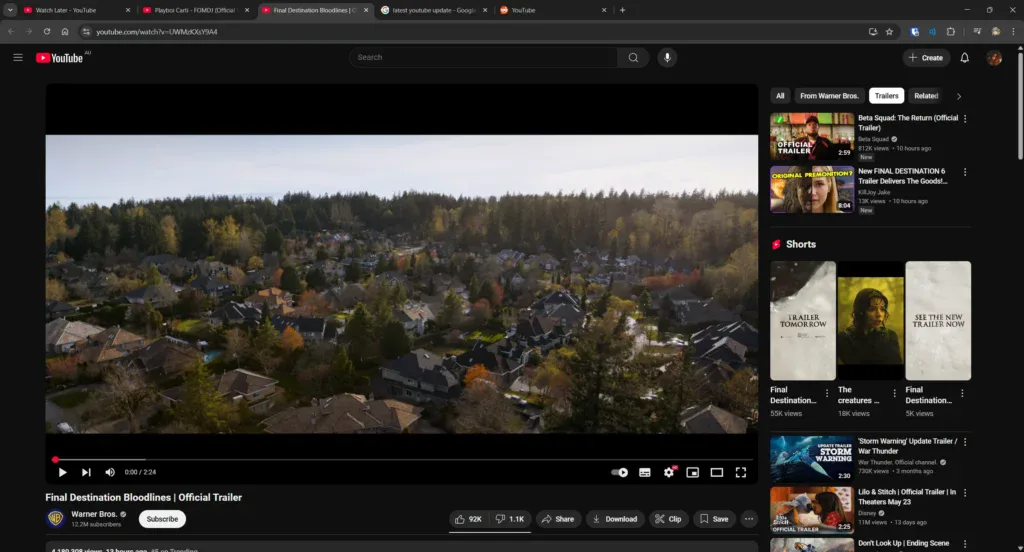The height and width of the screenshot is (552, 1024).
Task: Select the From Warner Bros. chip
Action: [x=829, y=95]
